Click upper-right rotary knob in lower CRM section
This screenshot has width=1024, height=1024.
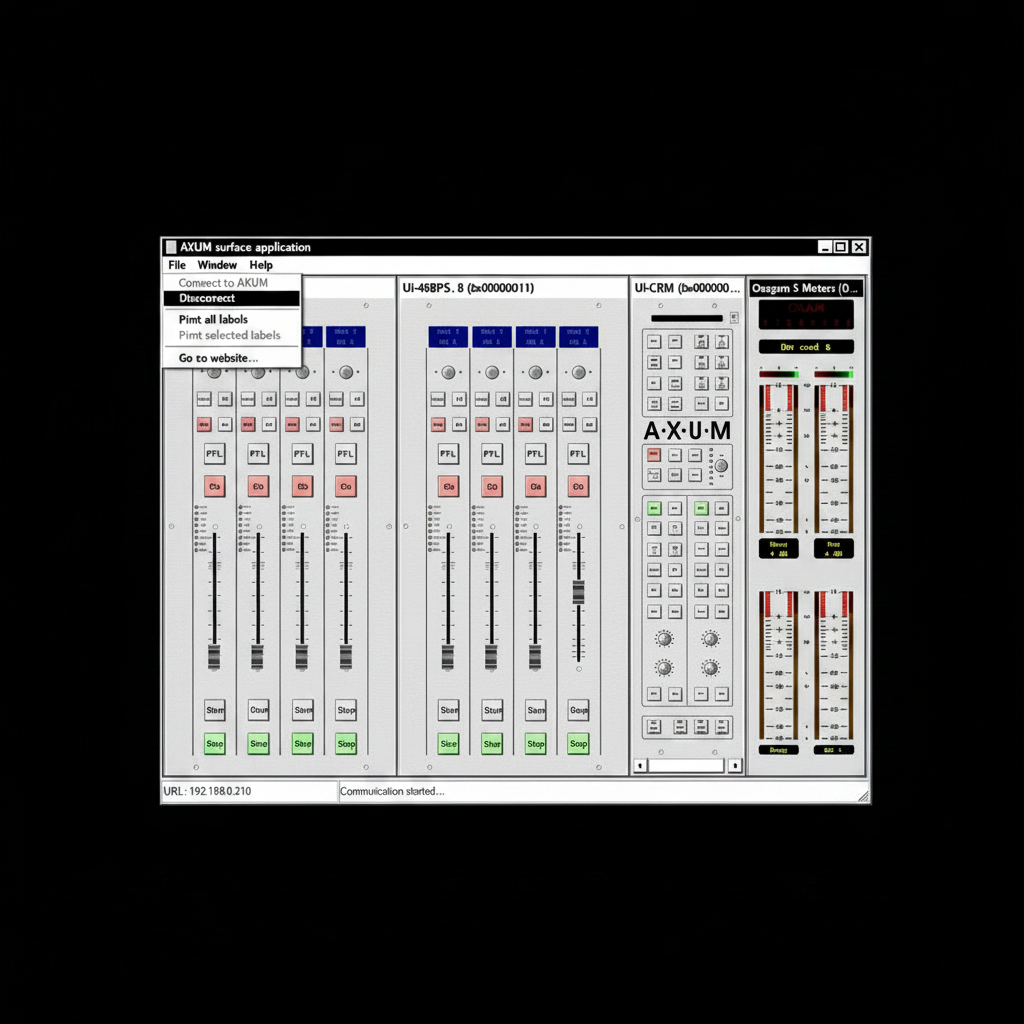(711, 639)
